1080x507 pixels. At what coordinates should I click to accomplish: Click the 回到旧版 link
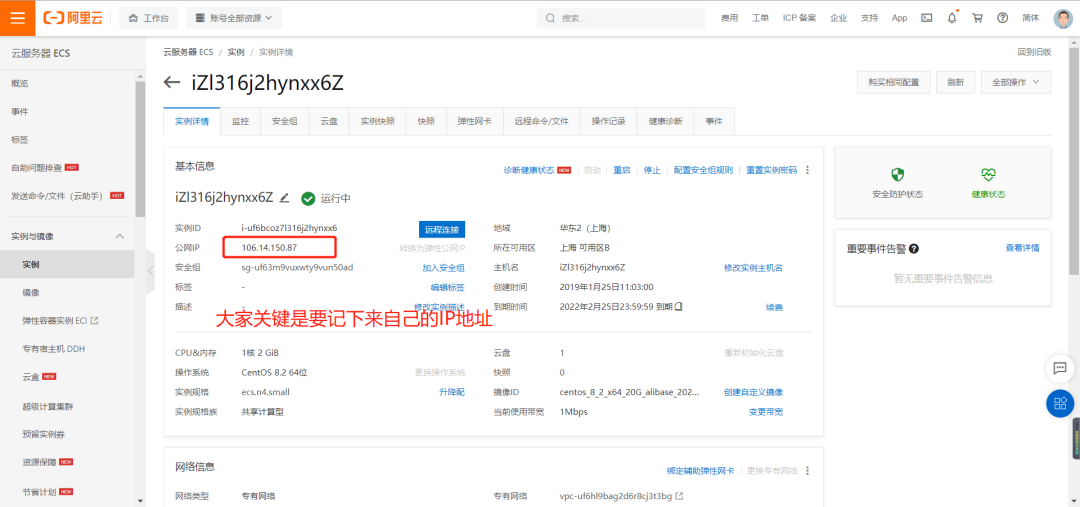coord(1035,52)
